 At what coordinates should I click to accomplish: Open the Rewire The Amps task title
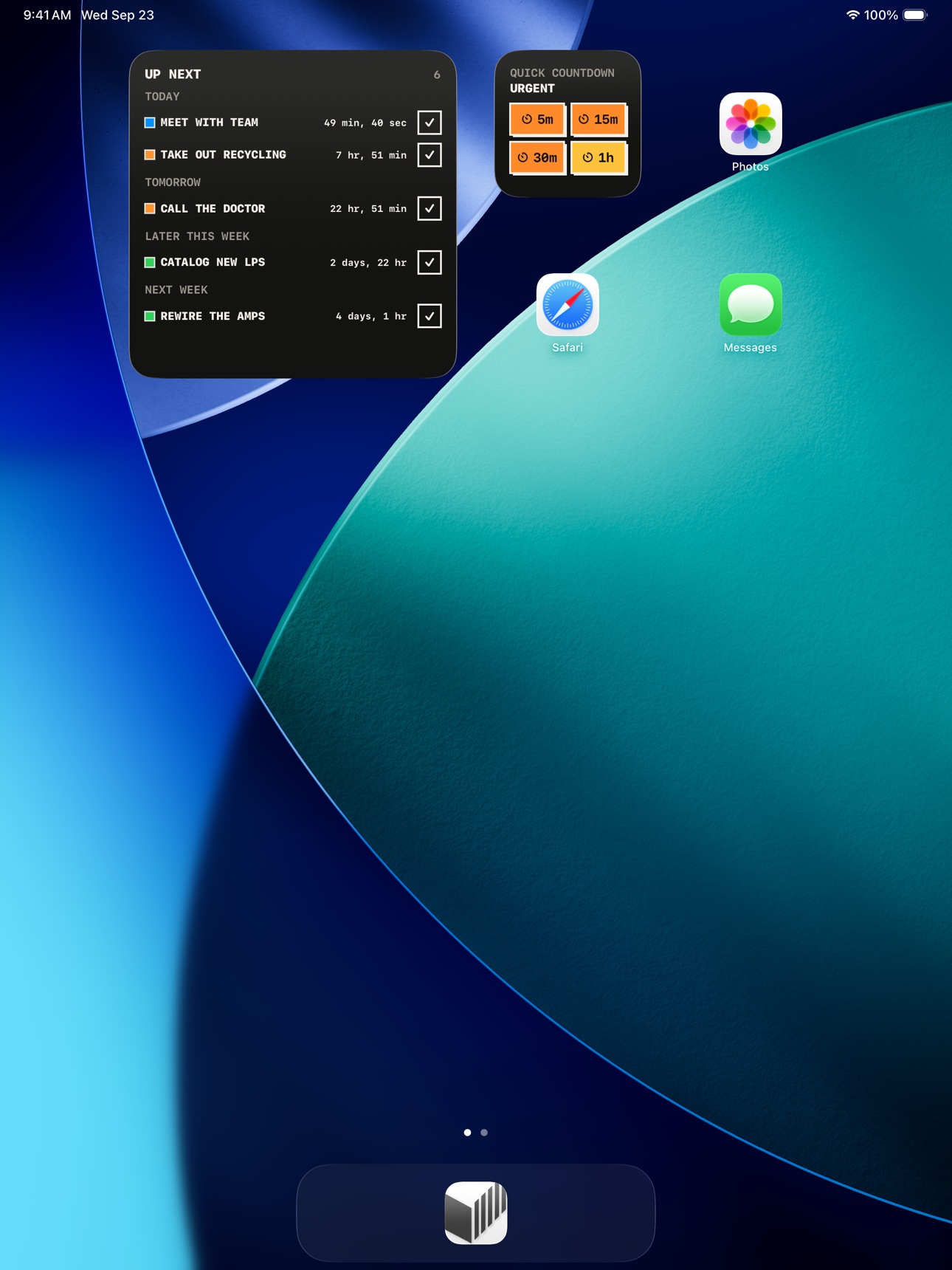point(213,316)
